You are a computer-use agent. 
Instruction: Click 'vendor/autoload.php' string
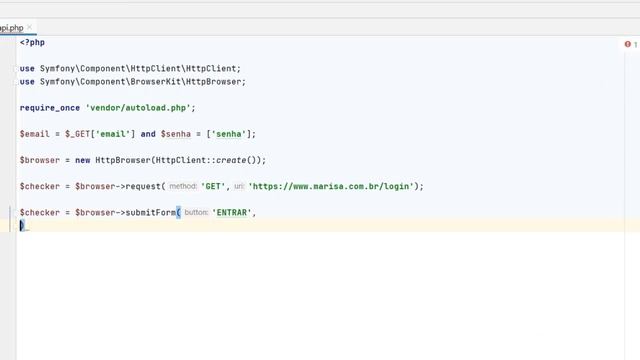(x=138, y=108)
